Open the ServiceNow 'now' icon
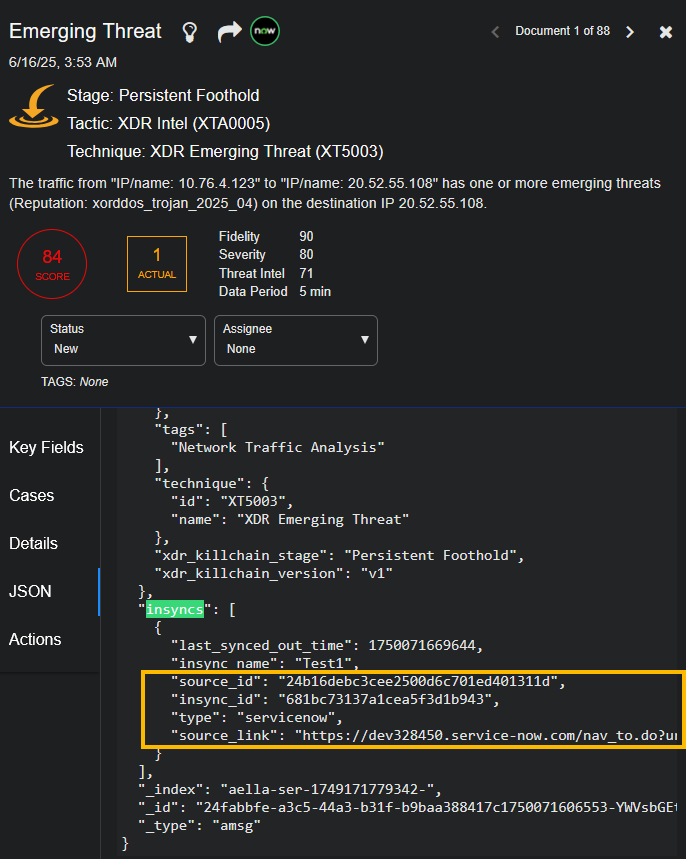Image resolution: width=686 pixels, height=859 pixels. click(x=265, y=31)
